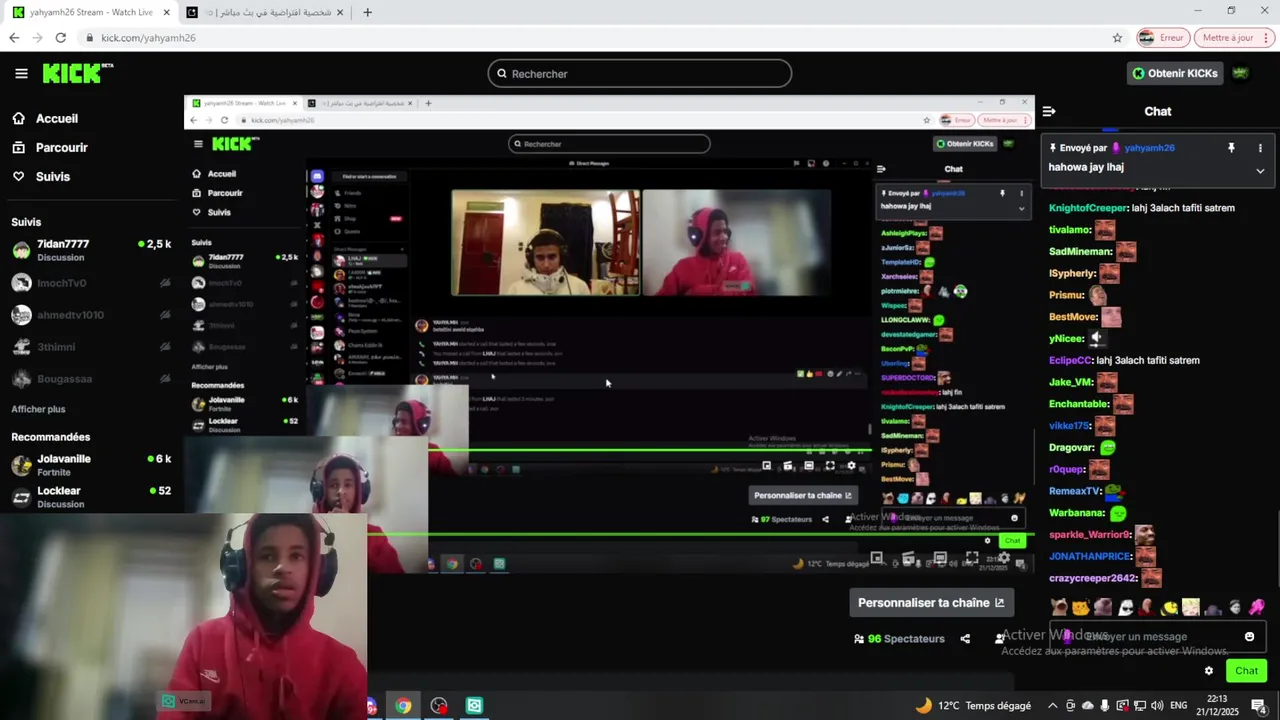The height and width of the screenshot is (720, 1280).
Task: Open recommended channel Locklear
Action: 91,497
